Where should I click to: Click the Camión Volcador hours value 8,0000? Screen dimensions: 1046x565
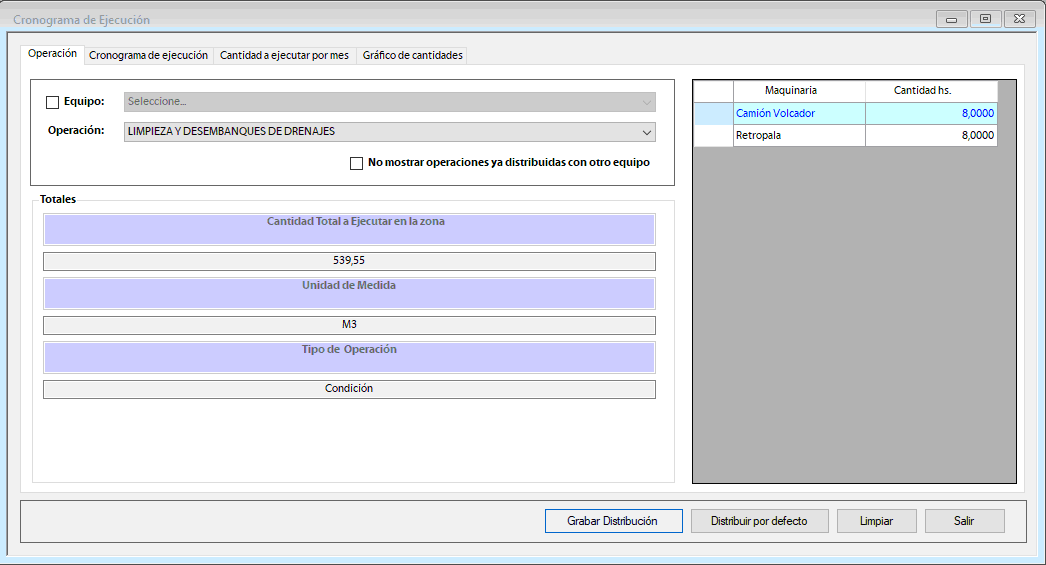(931, 113)
